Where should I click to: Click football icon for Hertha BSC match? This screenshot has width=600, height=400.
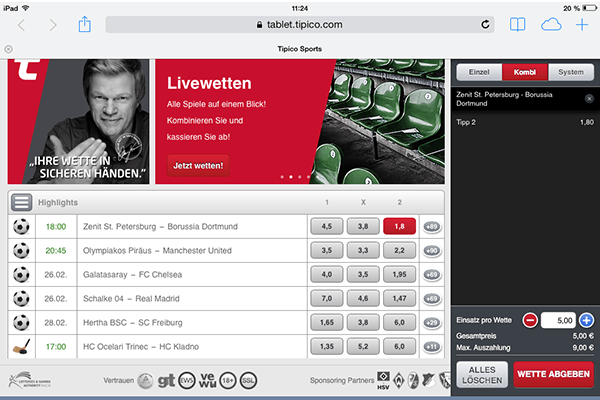coord(21,323)
